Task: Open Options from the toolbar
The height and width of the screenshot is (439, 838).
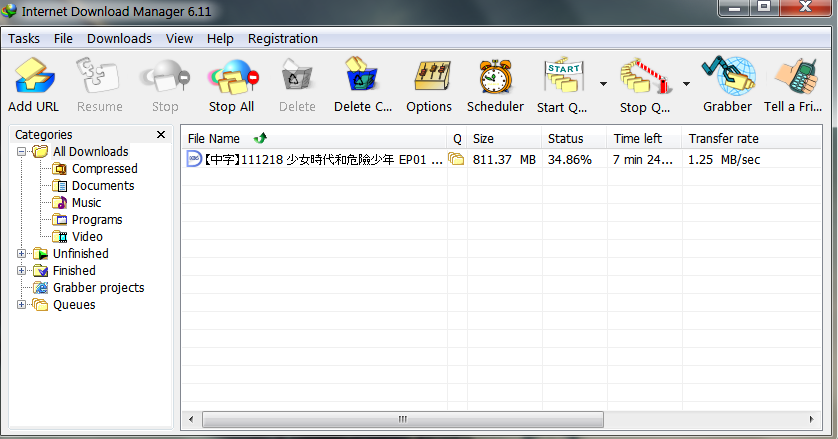Action: (x=432, y=76)
